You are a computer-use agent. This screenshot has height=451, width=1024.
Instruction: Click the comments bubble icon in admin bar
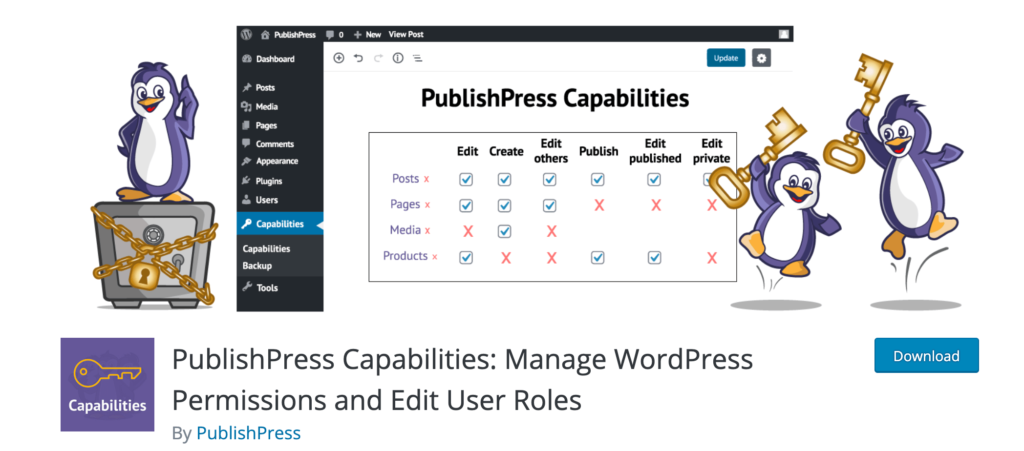point(330,35)
